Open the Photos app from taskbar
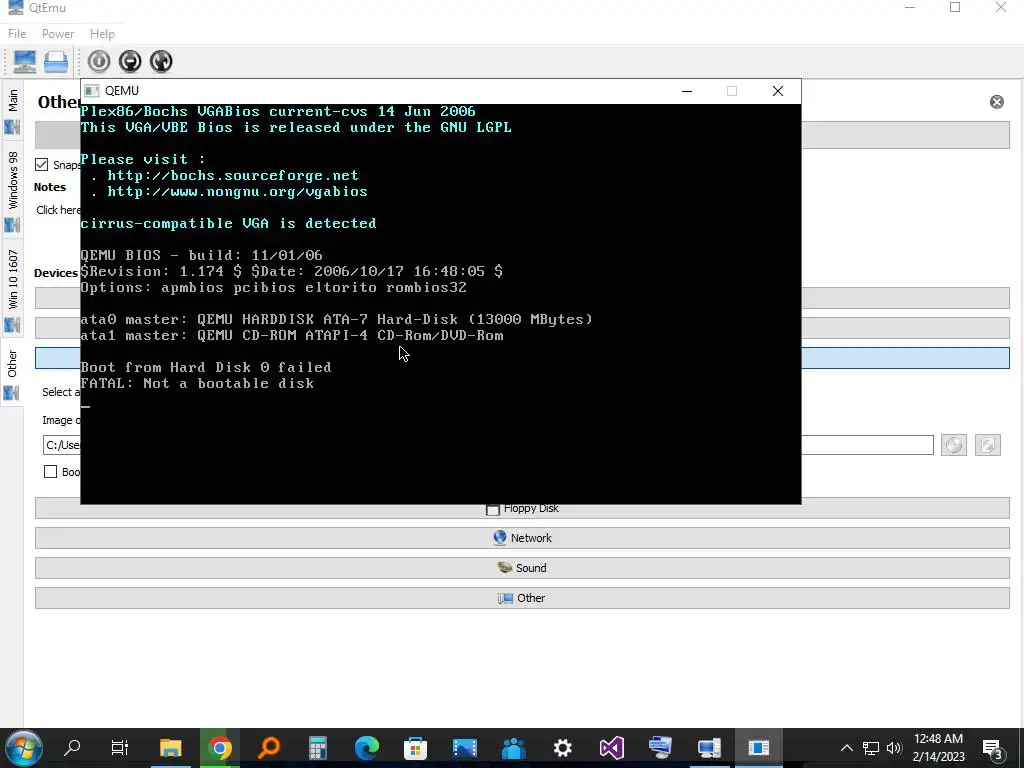This screenshot has height=768, width=1024. [464, 748]
